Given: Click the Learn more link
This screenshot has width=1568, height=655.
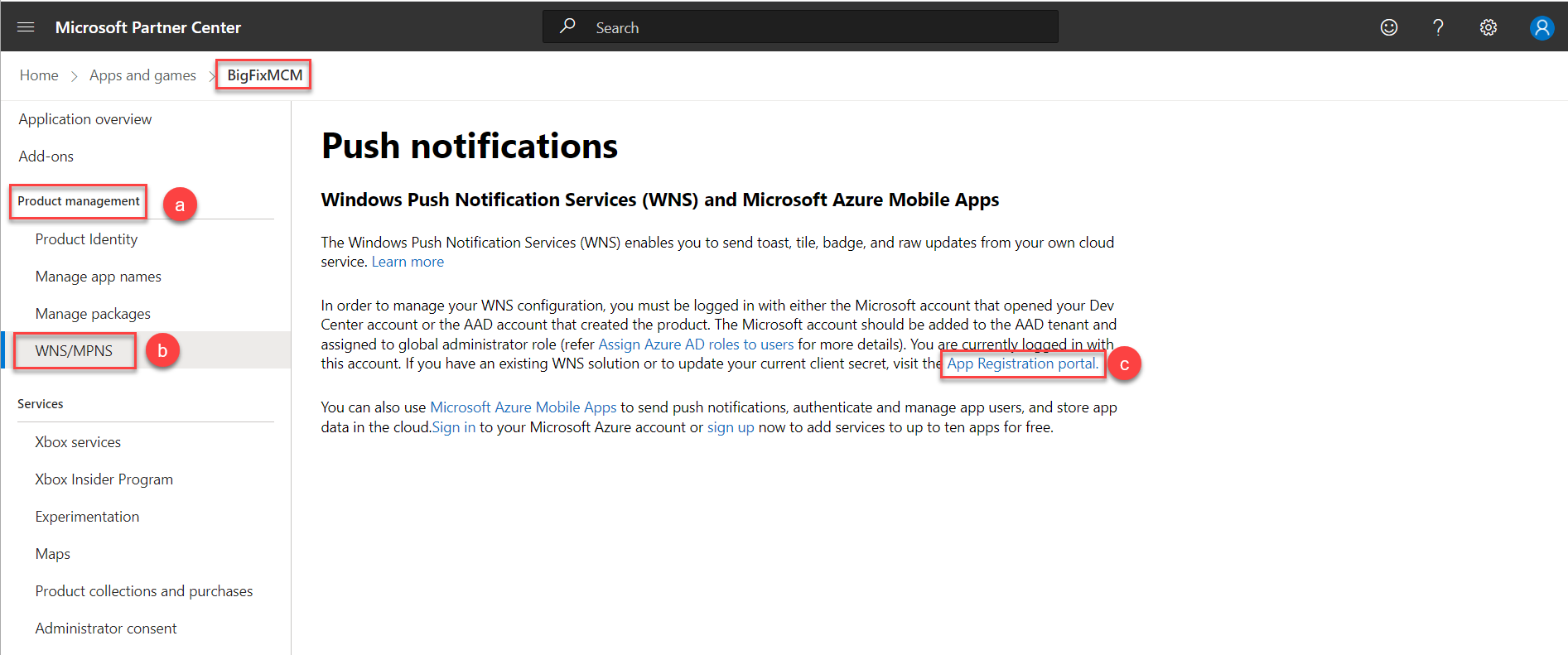Looking at the screenshot, I should [408, 262].
